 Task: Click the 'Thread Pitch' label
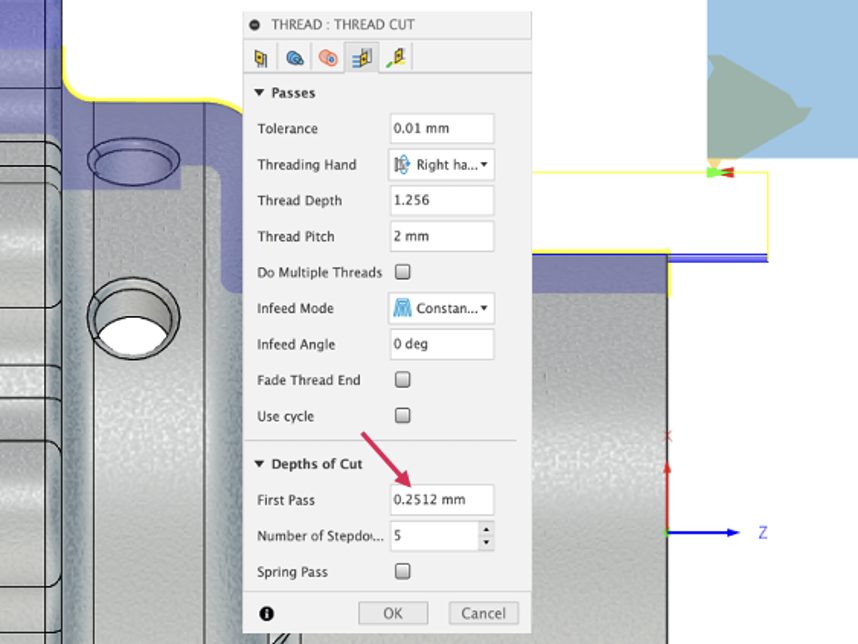pyautogui.click(x=296, y=236)
